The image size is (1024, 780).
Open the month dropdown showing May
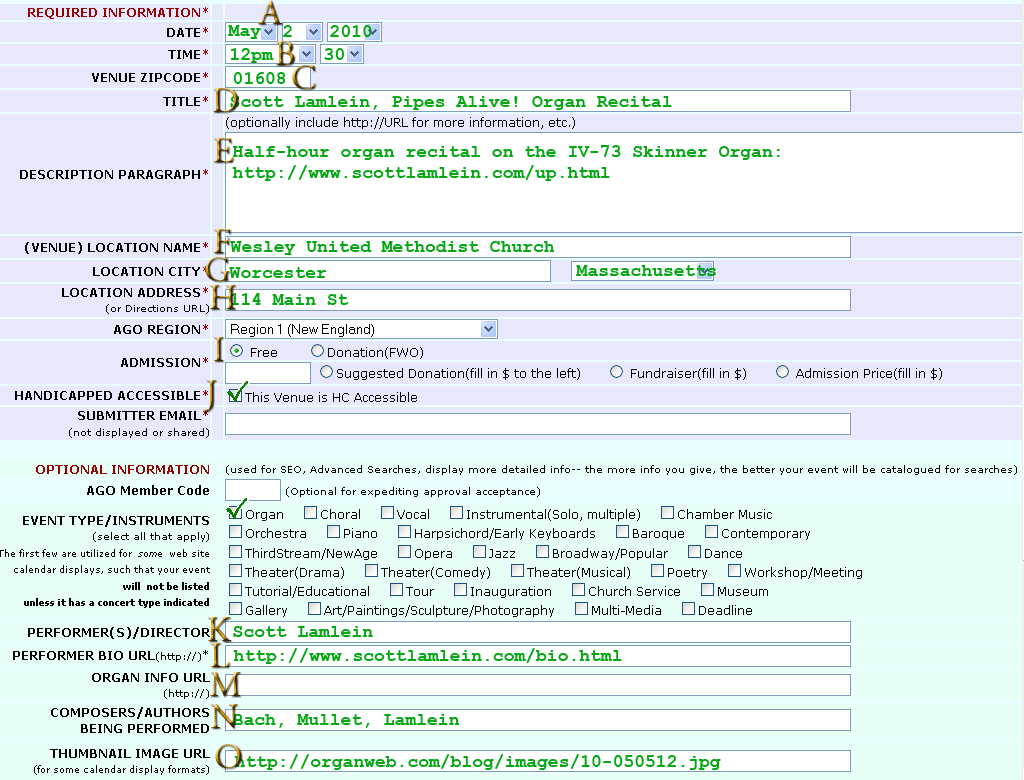251,31
